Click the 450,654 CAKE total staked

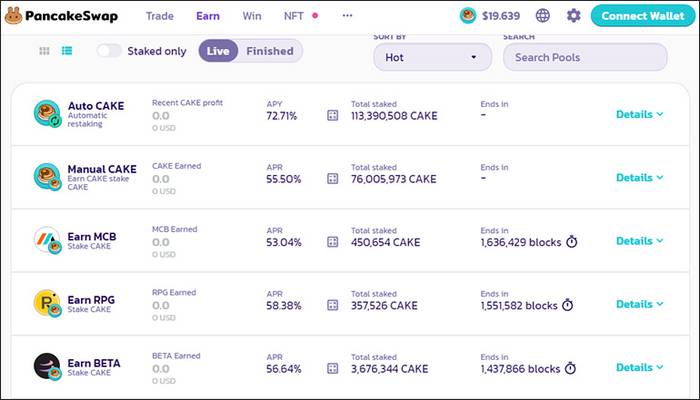pyautogui.click(x=386, y=243)
